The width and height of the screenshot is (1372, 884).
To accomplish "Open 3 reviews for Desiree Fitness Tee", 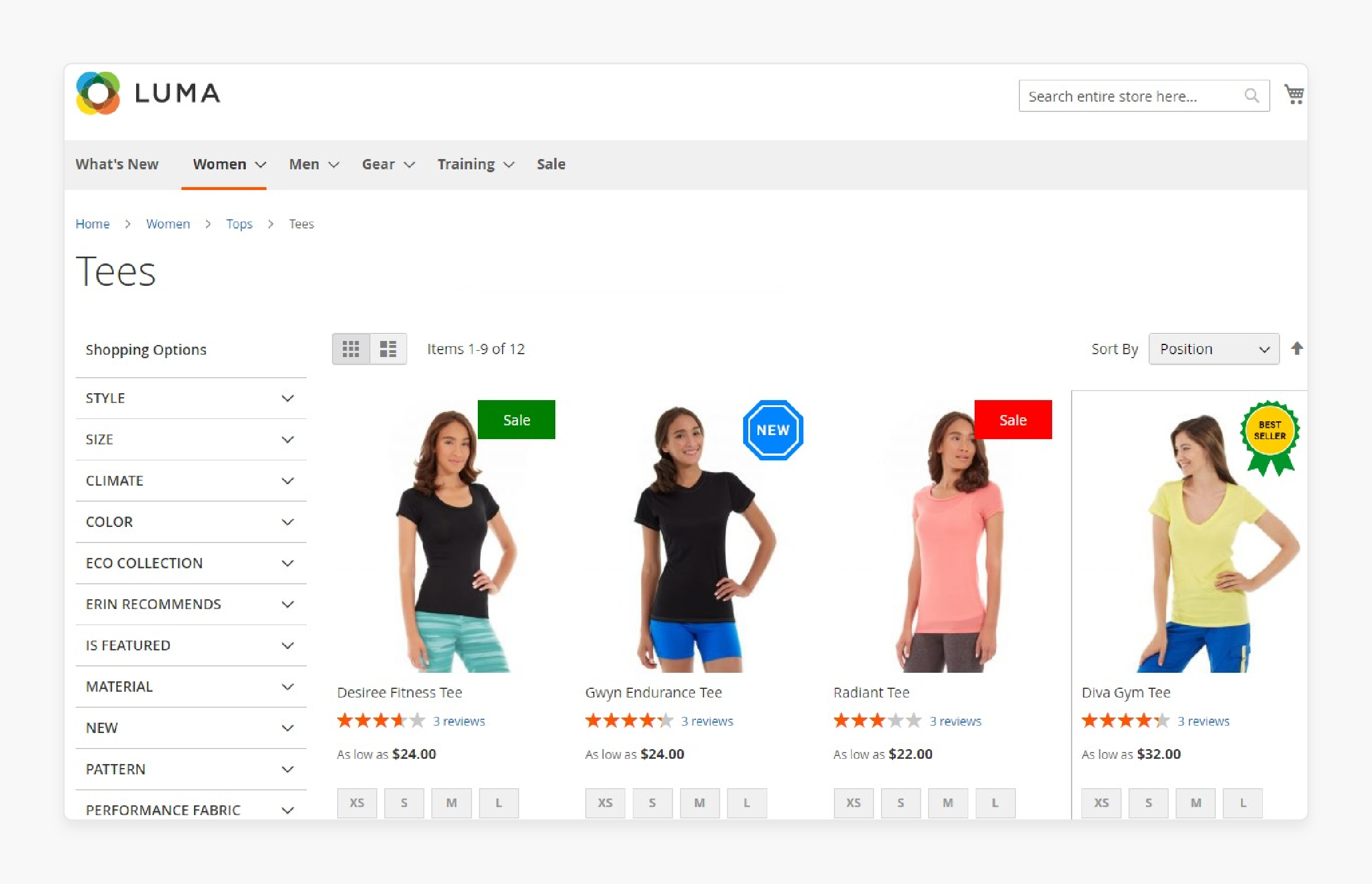I will click(459, 721).
